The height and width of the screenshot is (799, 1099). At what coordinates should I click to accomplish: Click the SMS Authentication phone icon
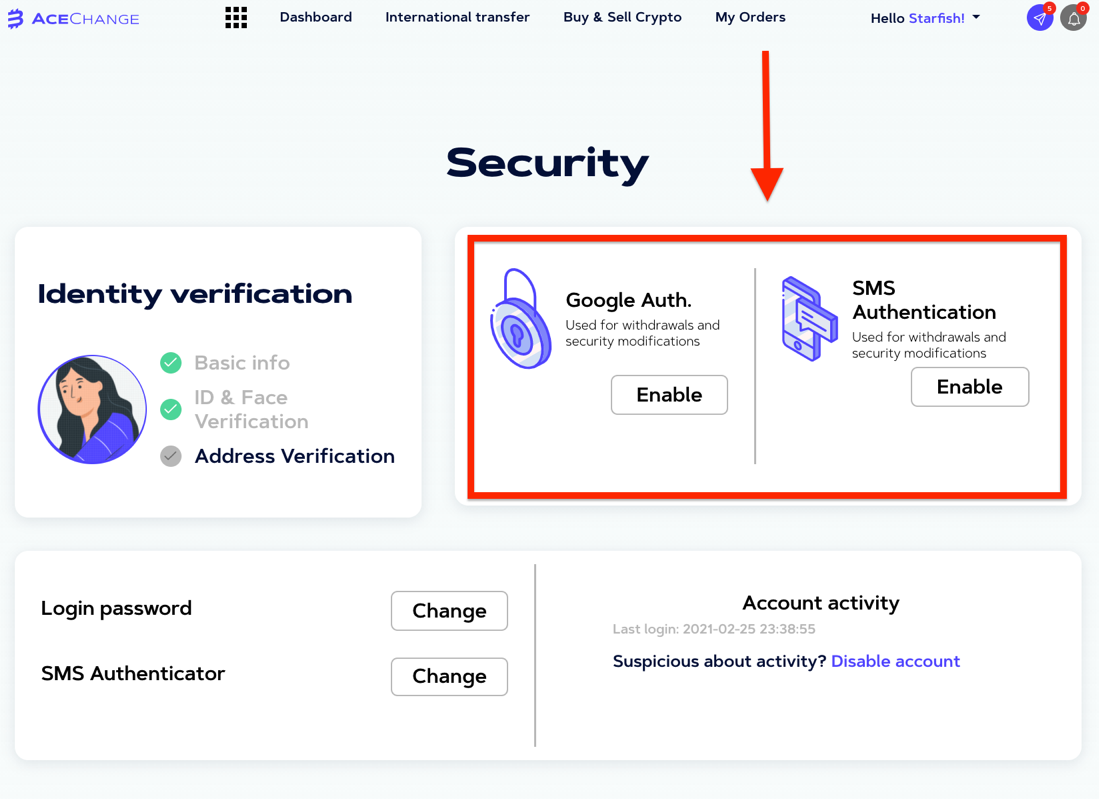810,319
